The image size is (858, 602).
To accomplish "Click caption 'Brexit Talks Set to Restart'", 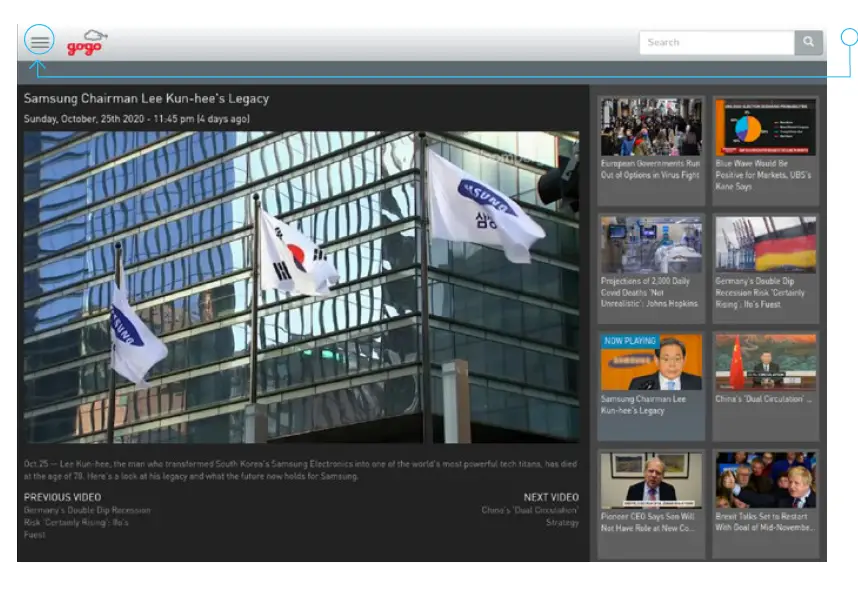I will pyautogui.click(x=765, y=522).
